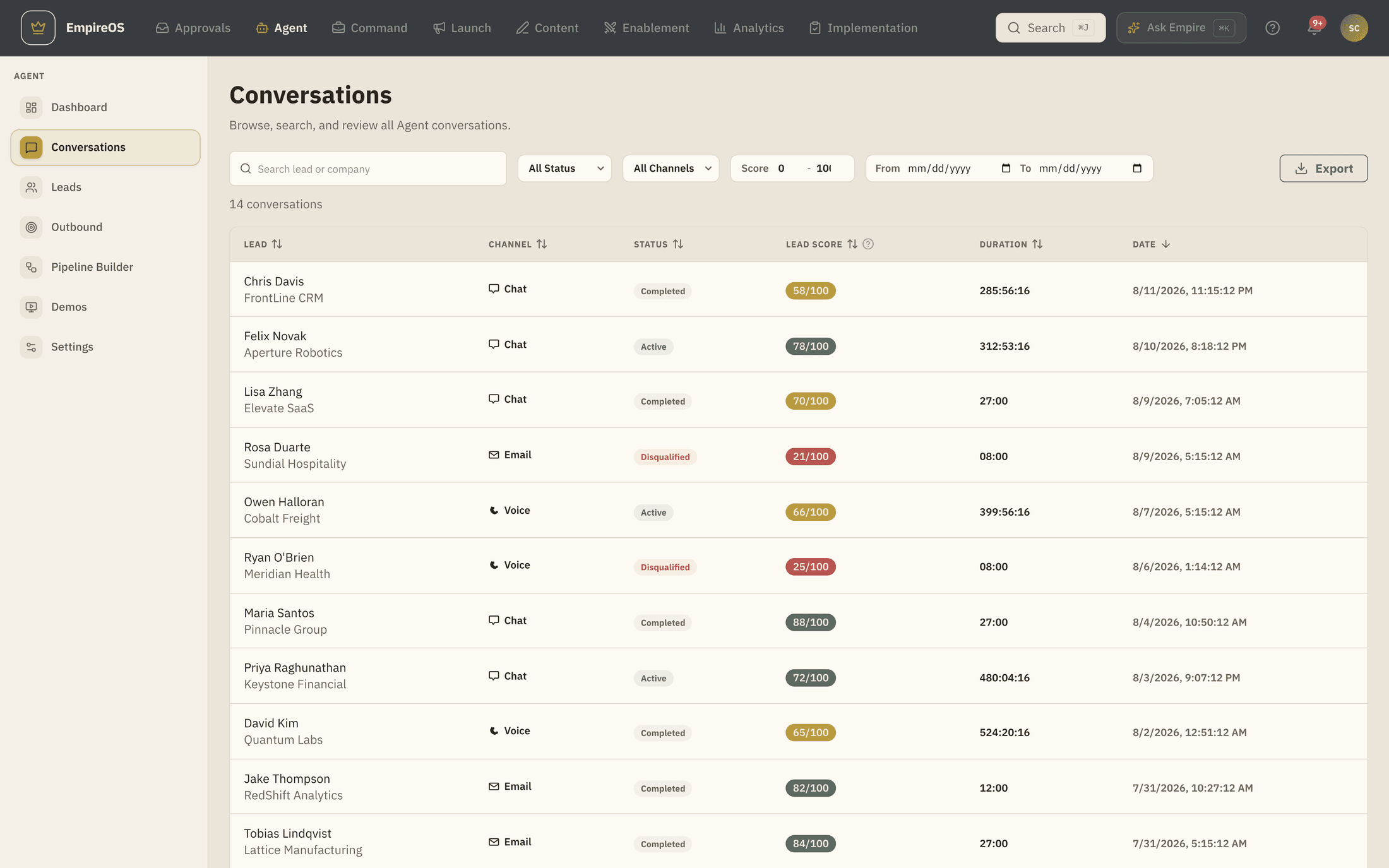Viewport: 1389px width, 868px height.
Task: Open the To date calendar picker icon
Action: tap(1137, 169)
